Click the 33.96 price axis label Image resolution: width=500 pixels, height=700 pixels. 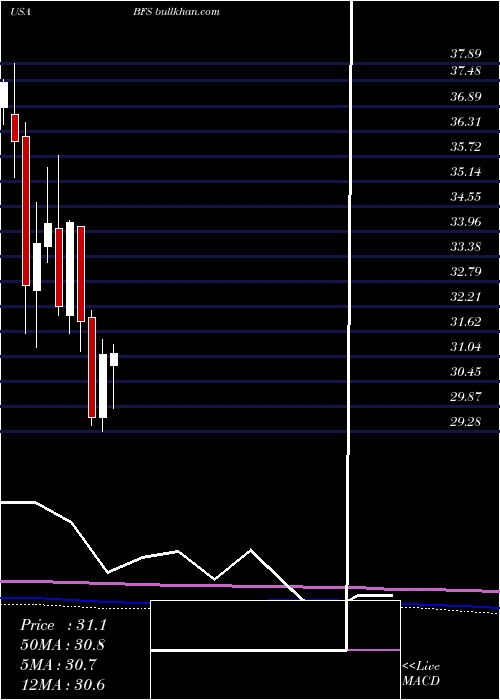click(x=466, y=221)
